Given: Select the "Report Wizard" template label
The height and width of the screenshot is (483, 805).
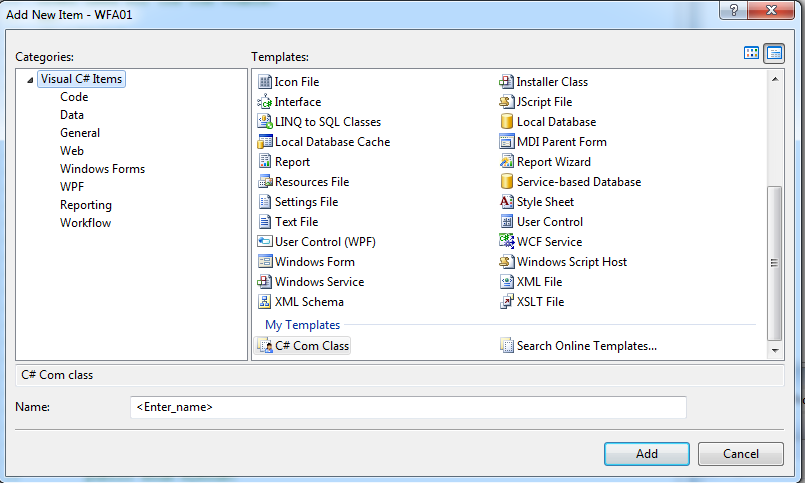Looking at the screenshot, I should (553, 162).
